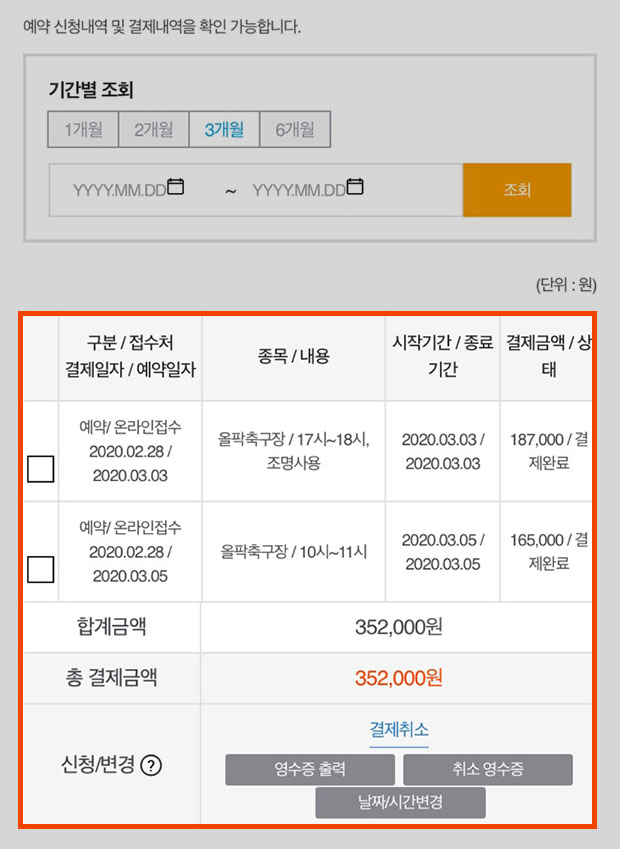
Task: Open the start date calendar icon
Action: coord(175,187)
